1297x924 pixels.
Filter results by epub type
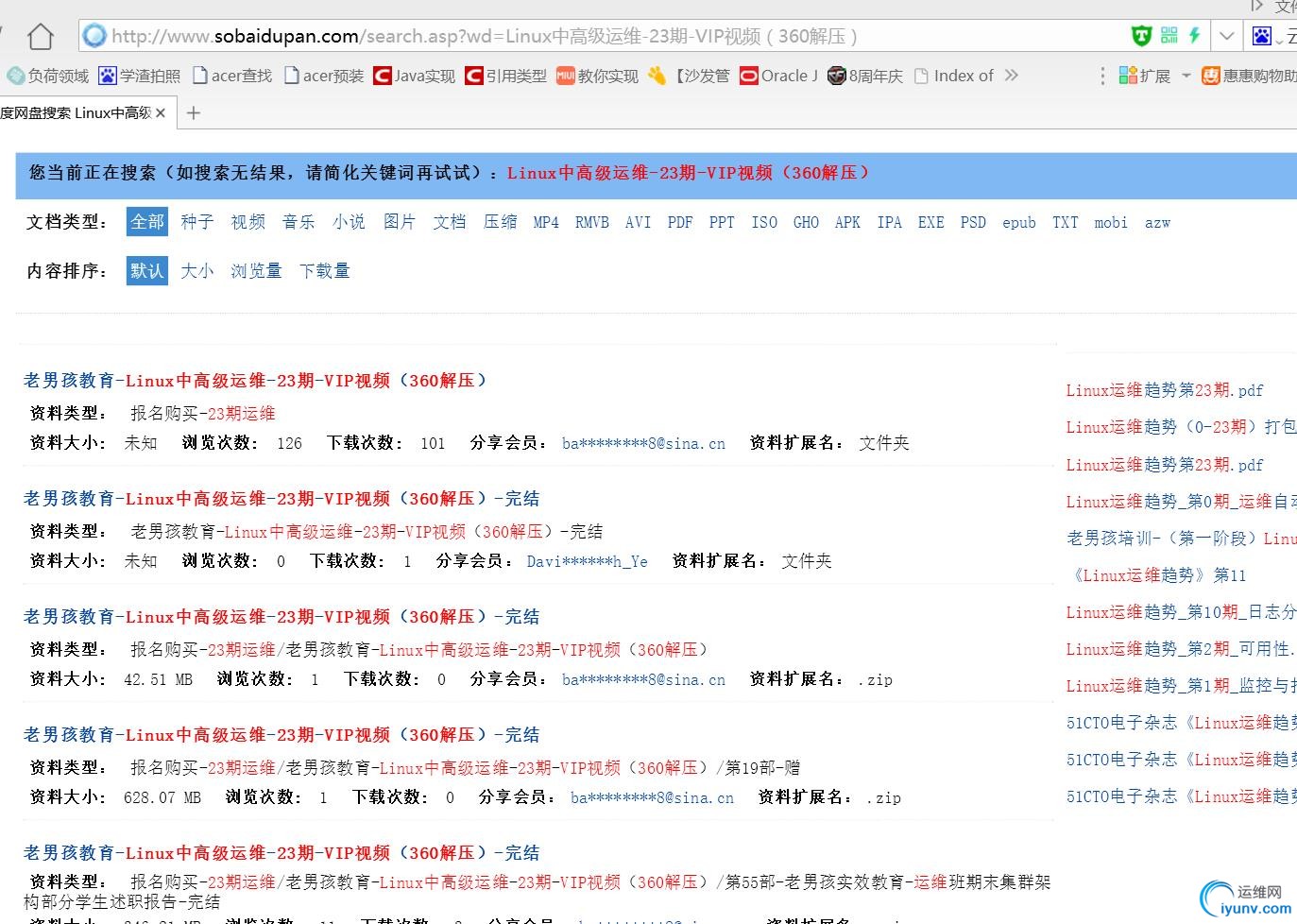click(x=1019, y=223)
